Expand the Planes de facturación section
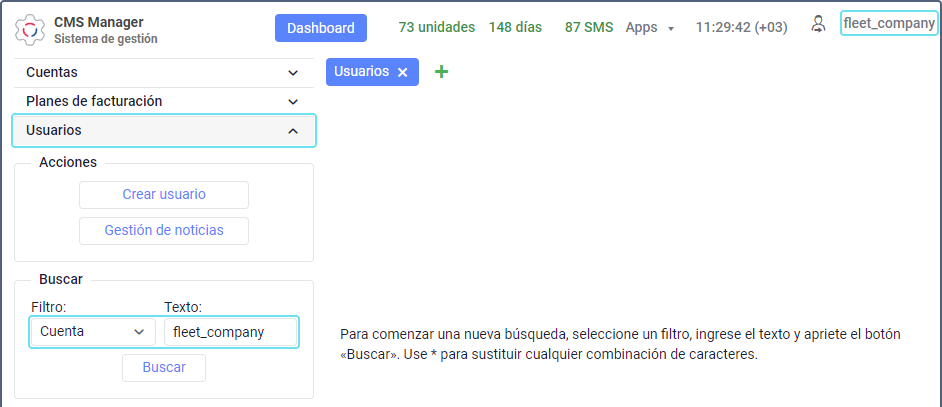The width and height of the screenshot is (942, 407). 163,101
